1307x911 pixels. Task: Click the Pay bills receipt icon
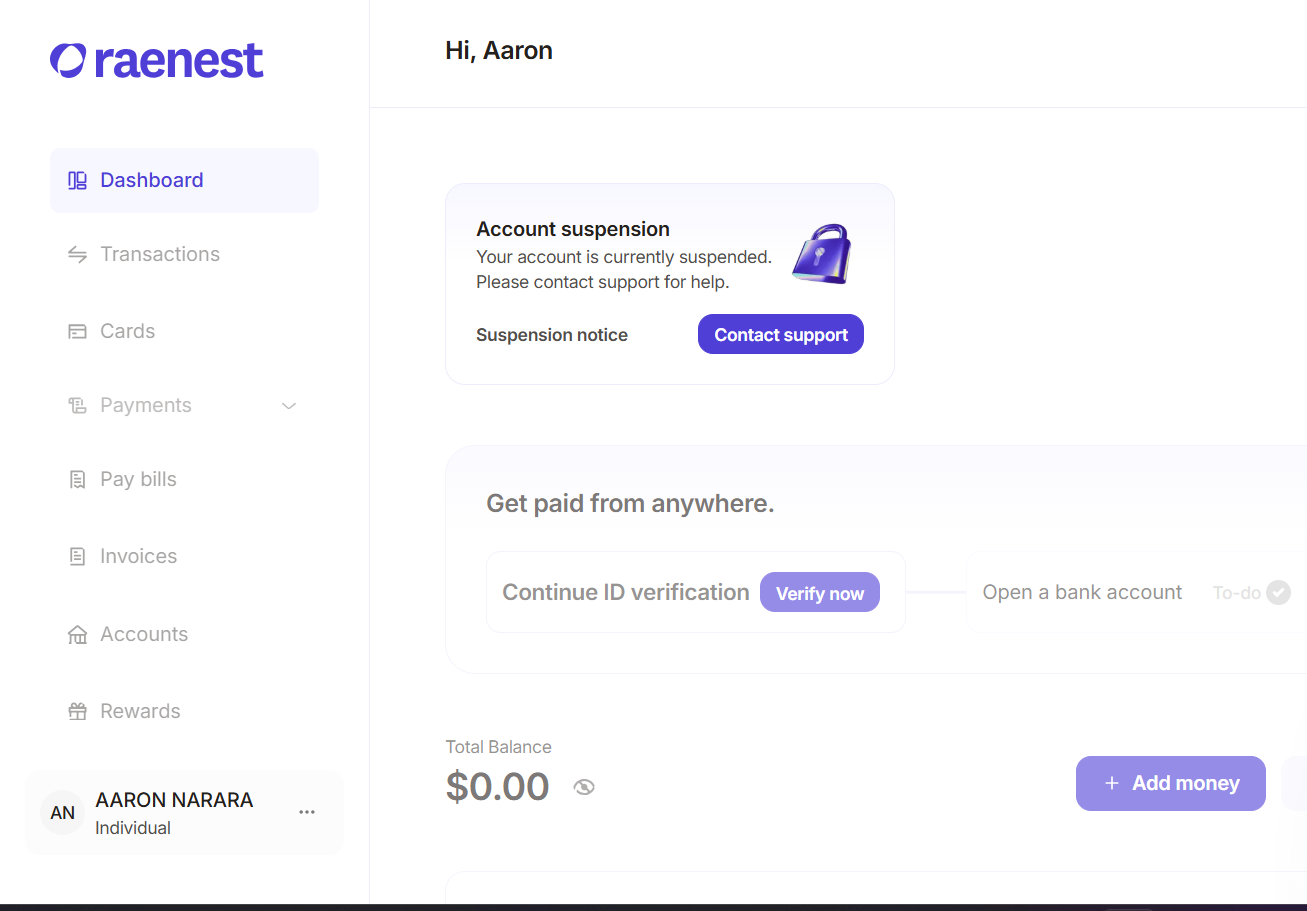point(77,480)
